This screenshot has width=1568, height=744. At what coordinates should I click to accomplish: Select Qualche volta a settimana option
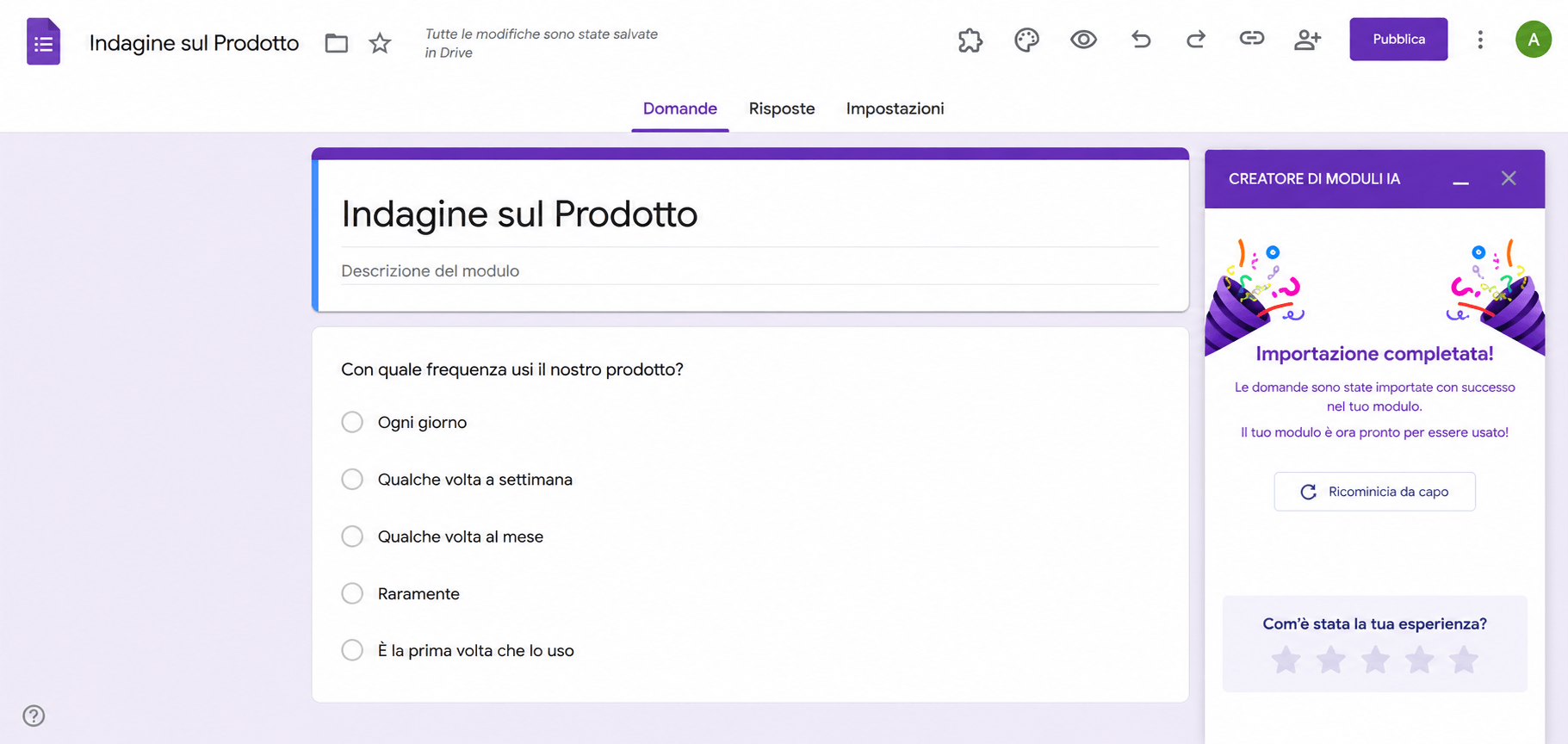click(352, 479)
